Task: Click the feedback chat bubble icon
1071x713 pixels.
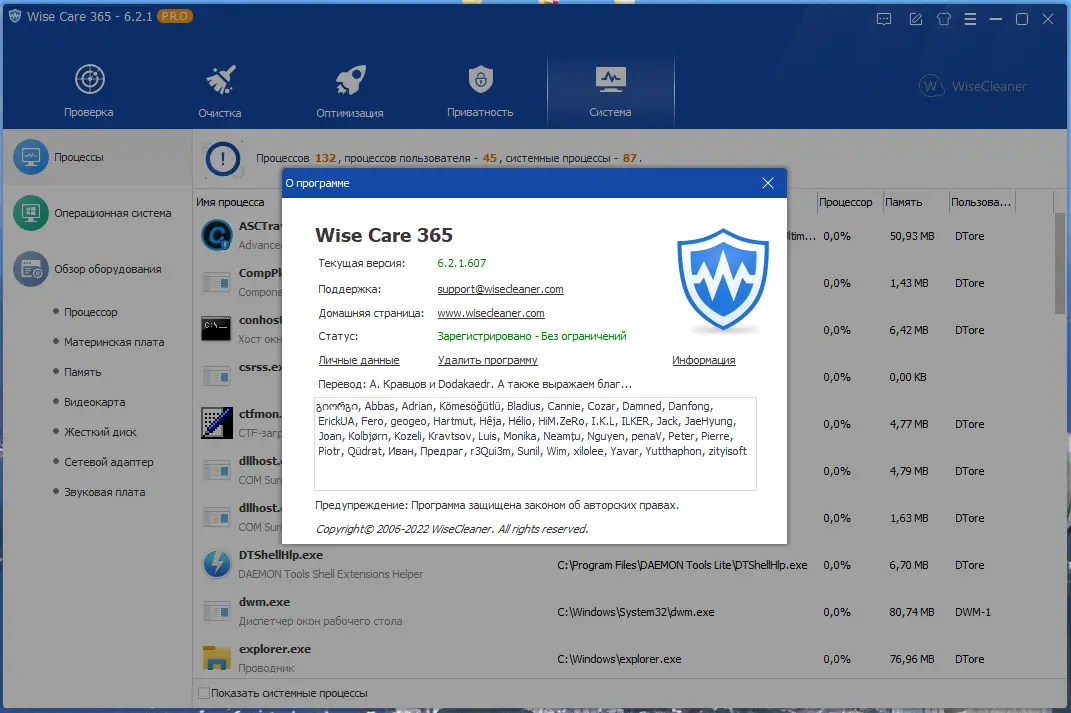Action: click(883, 18)
